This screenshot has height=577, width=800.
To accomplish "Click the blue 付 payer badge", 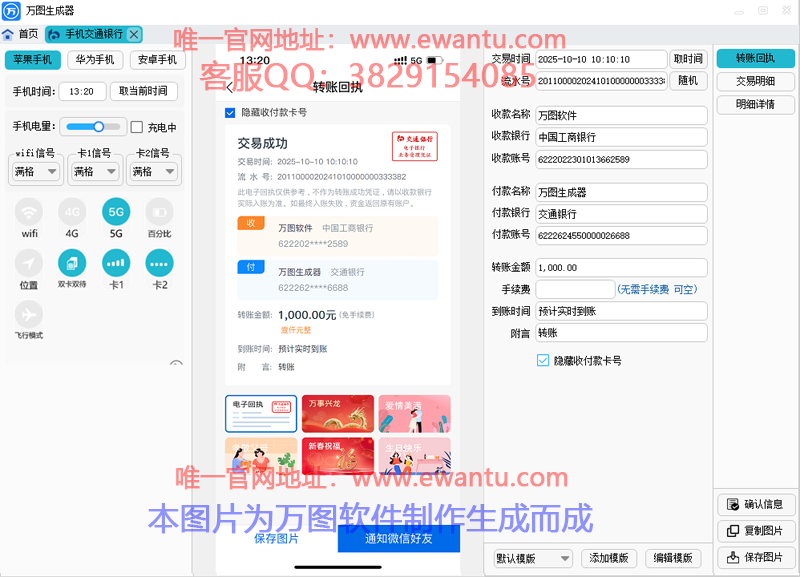I will 251,267.
